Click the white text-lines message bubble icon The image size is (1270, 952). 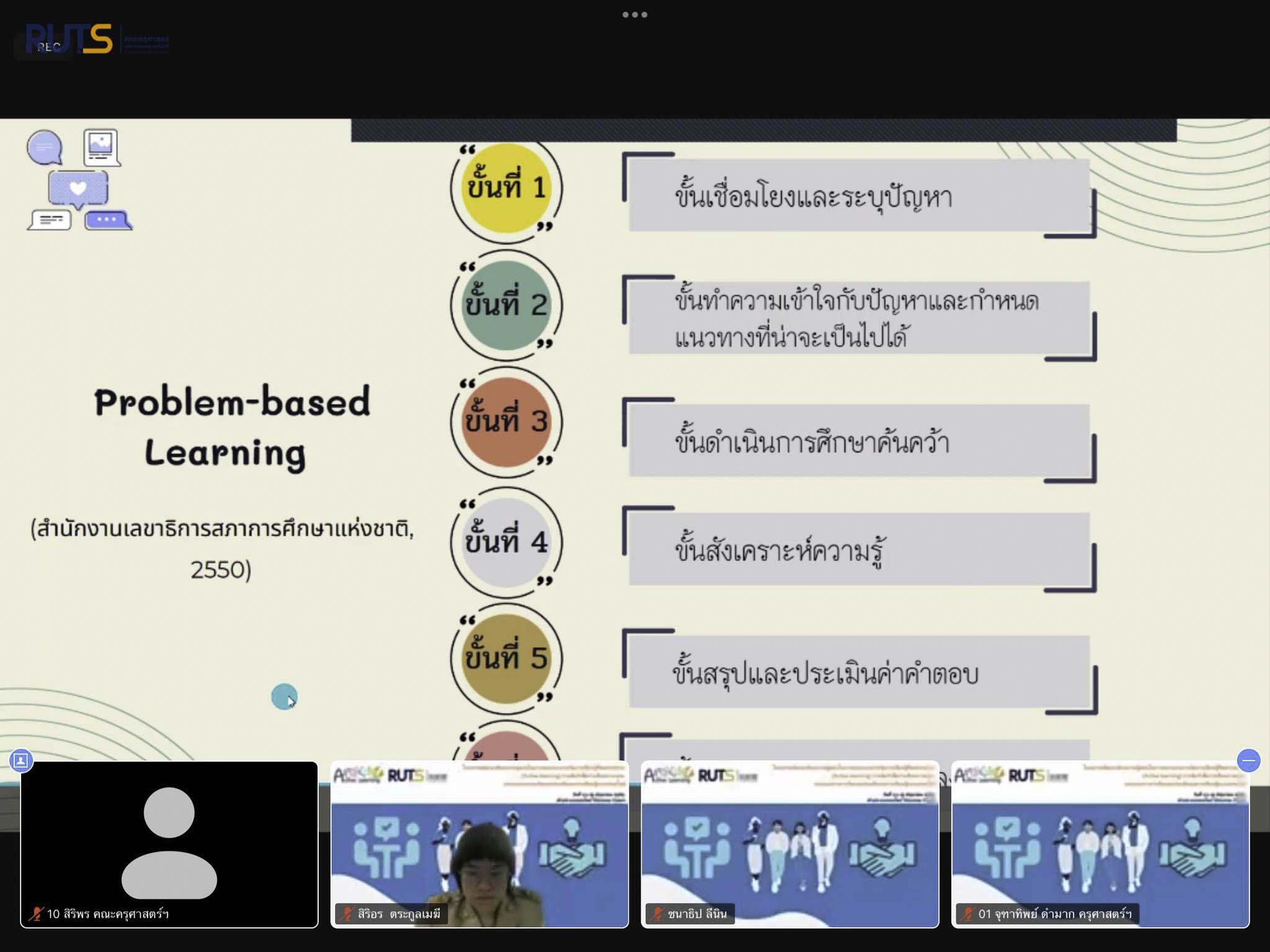point(50,220)
